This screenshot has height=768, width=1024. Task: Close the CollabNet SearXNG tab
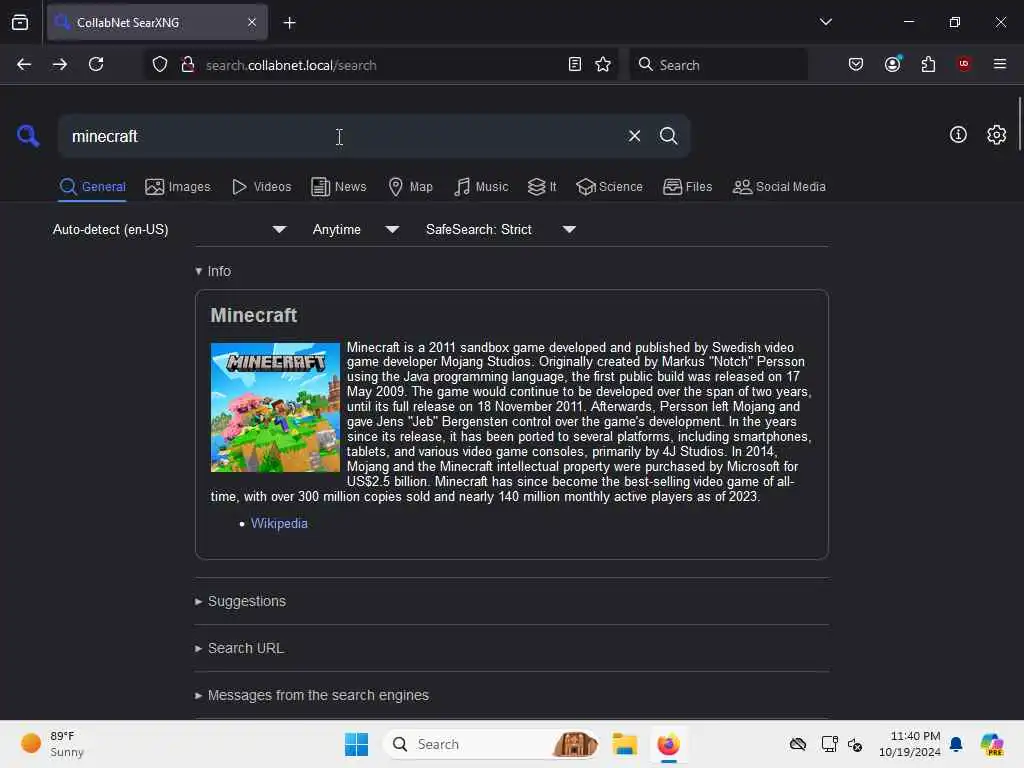pyautogui.click(x=252, y=22)
